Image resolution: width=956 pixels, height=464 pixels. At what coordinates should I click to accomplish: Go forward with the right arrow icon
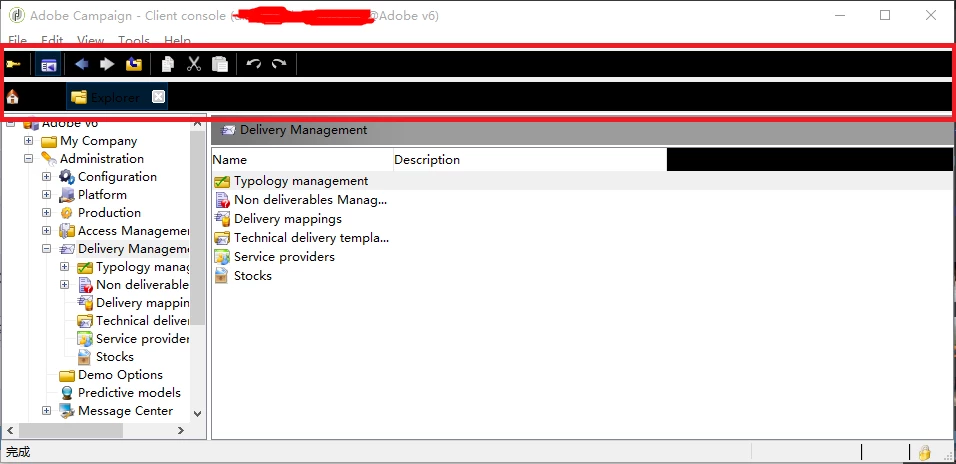[x=107, y=64]
